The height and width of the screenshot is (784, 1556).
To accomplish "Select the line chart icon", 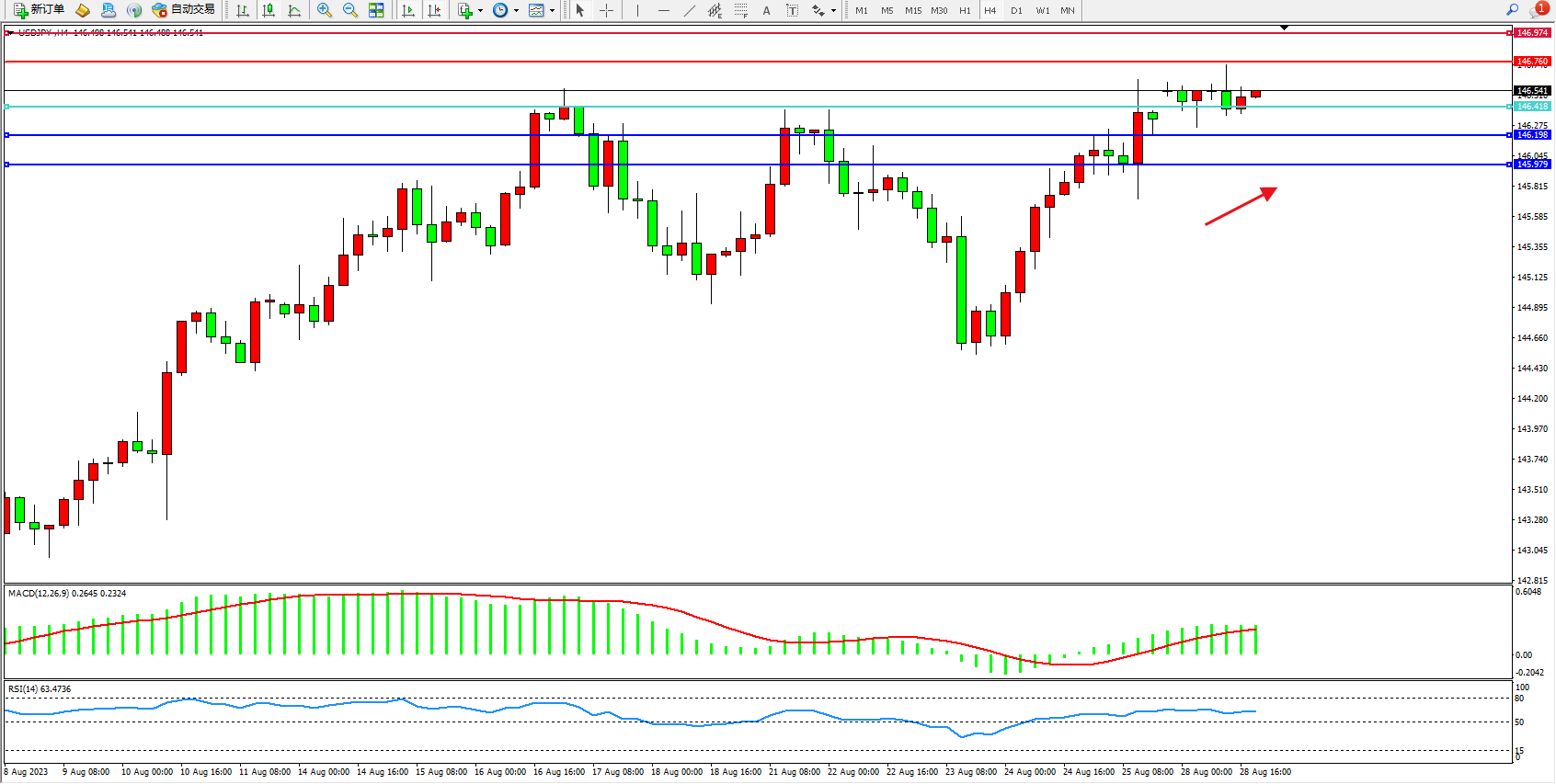I will tap(294, 10).
